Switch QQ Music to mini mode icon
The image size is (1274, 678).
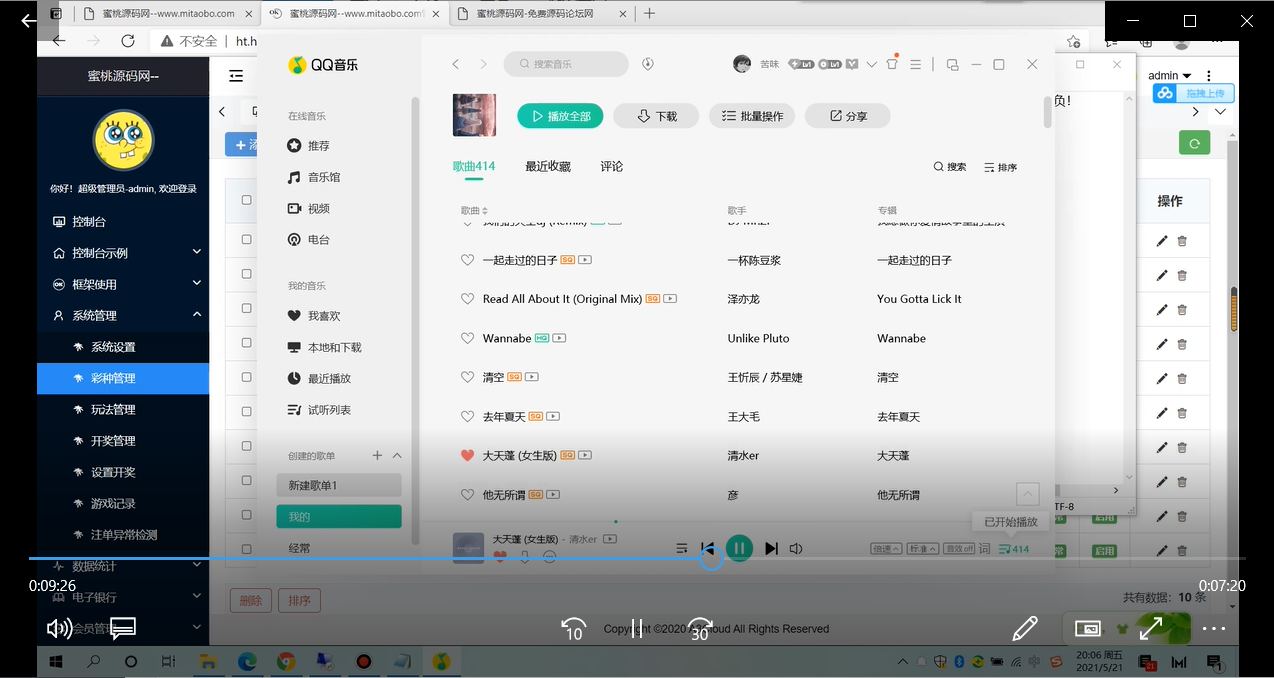[x=952, y=64]
